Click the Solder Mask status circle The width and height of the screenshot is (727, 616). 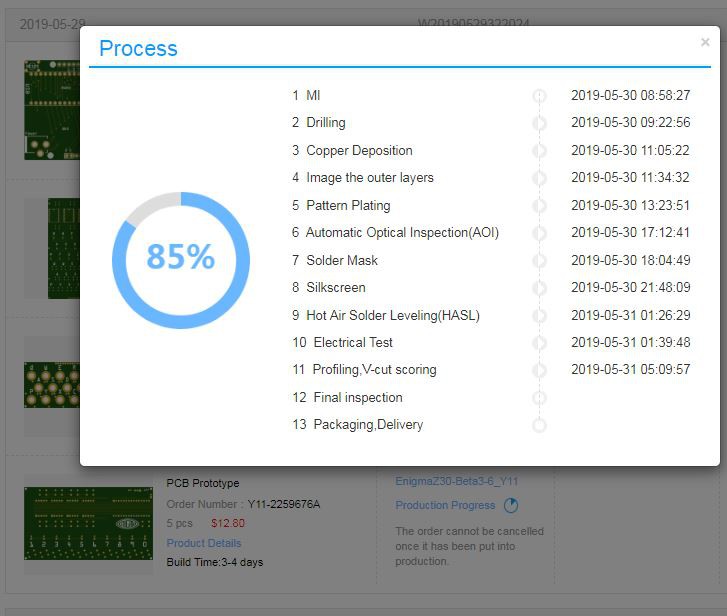coord(539,261)
